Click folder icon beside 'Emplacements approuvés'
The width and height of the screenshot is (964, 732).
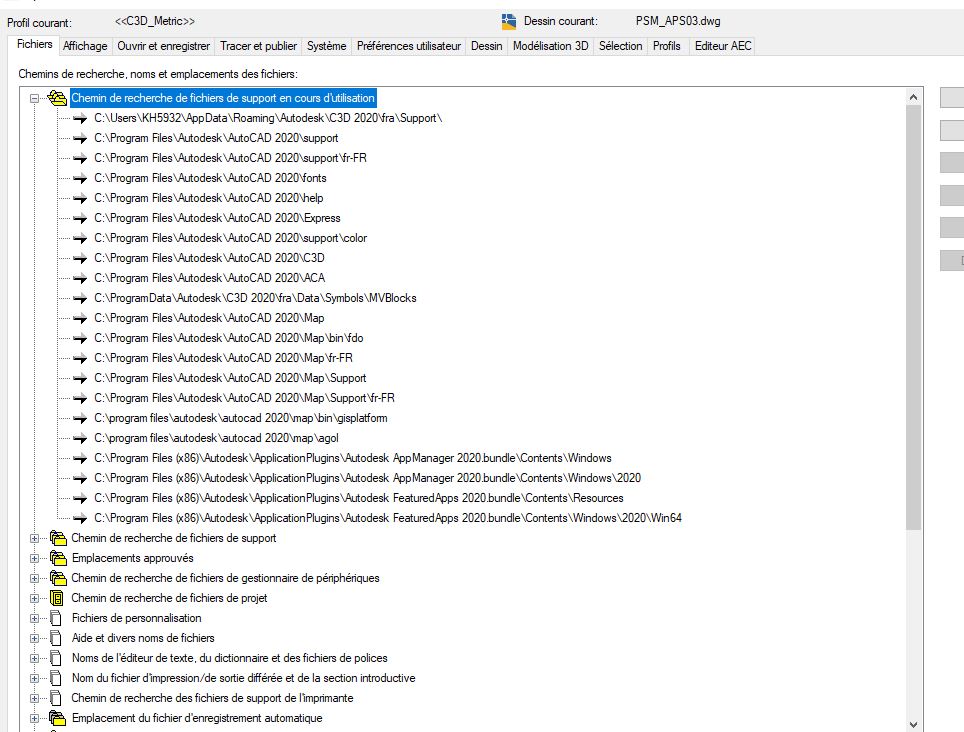[x=58, y=558]
